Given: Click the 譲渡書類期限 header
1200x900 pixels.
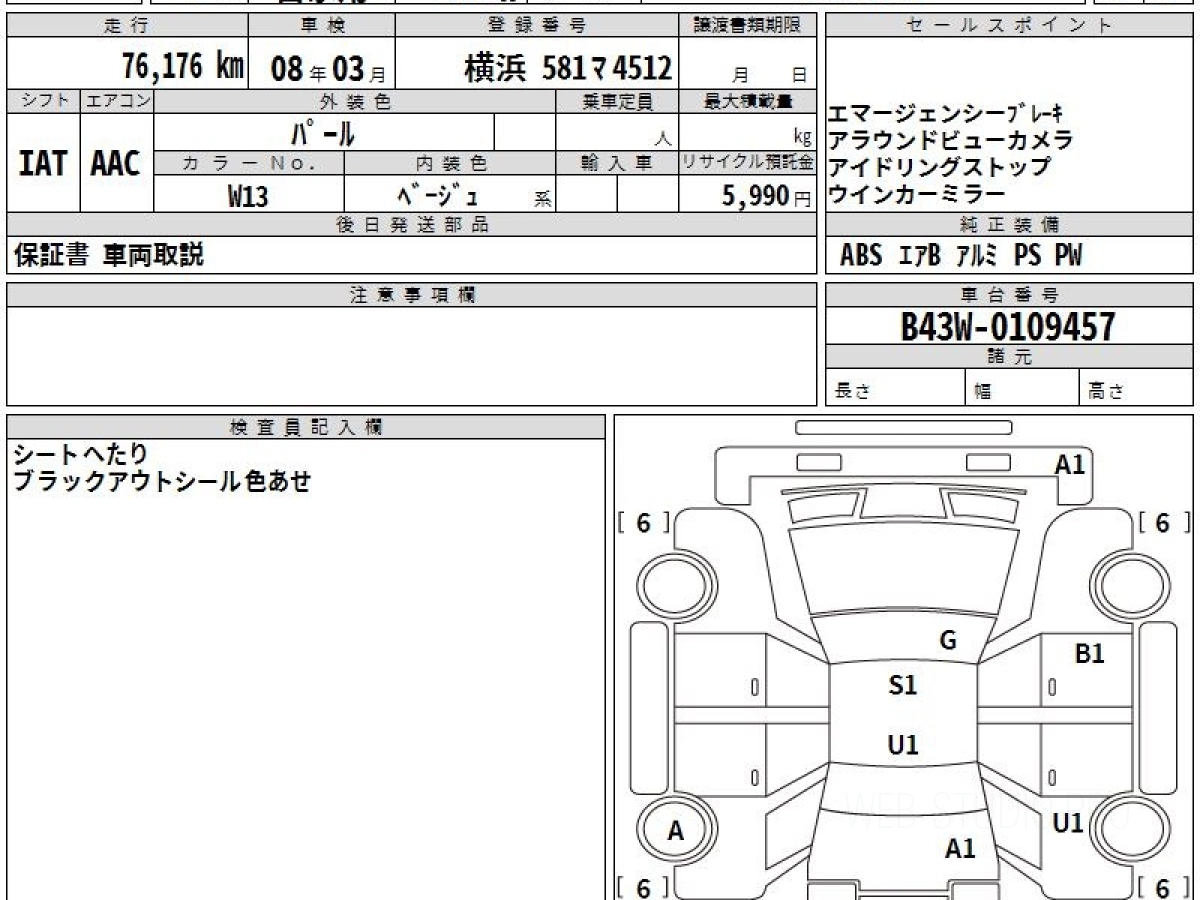Looking at the screenshot, I should coord(748,26).
